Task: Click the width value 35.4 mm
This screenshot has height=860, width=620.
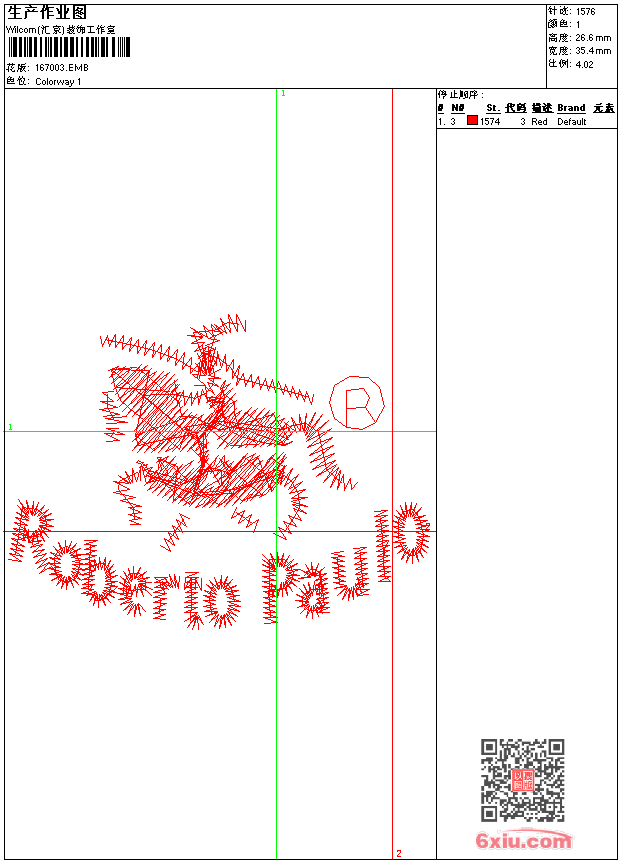Action: click(x=593, y=51)
